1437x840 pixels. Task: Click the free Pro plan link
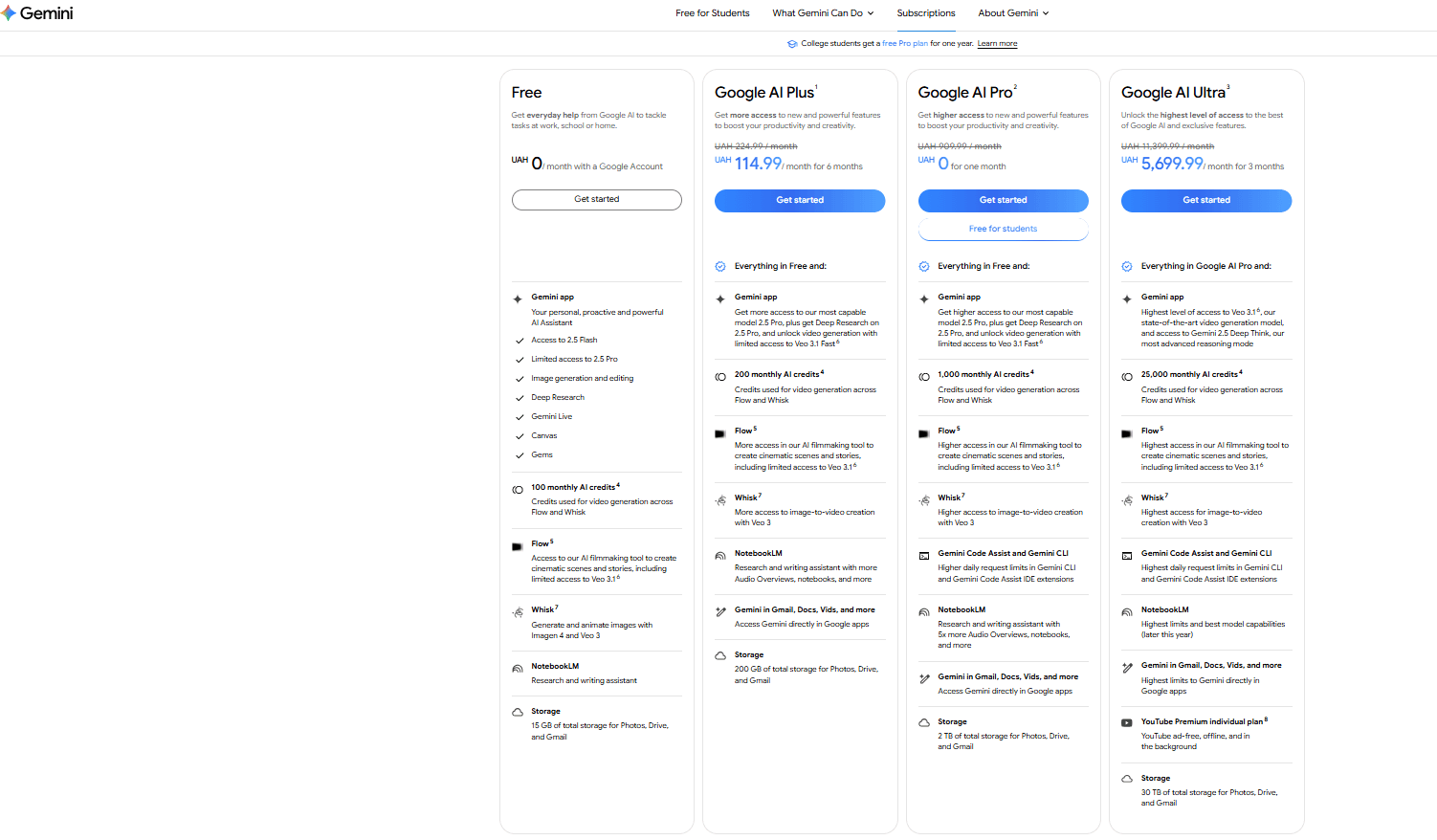point(905,43)
